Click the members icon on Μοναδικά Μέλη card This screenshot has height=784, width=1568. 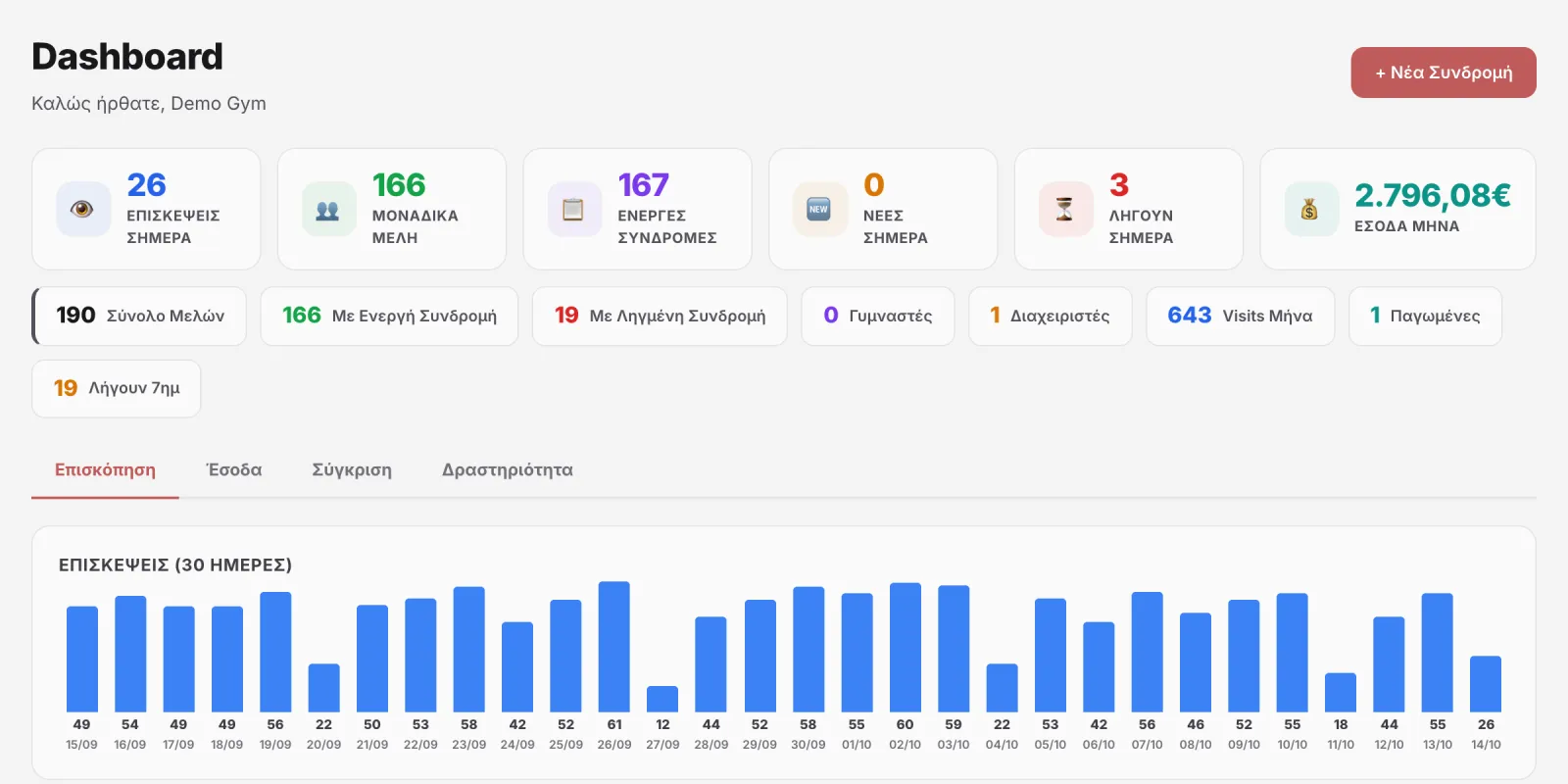(328, 209)
